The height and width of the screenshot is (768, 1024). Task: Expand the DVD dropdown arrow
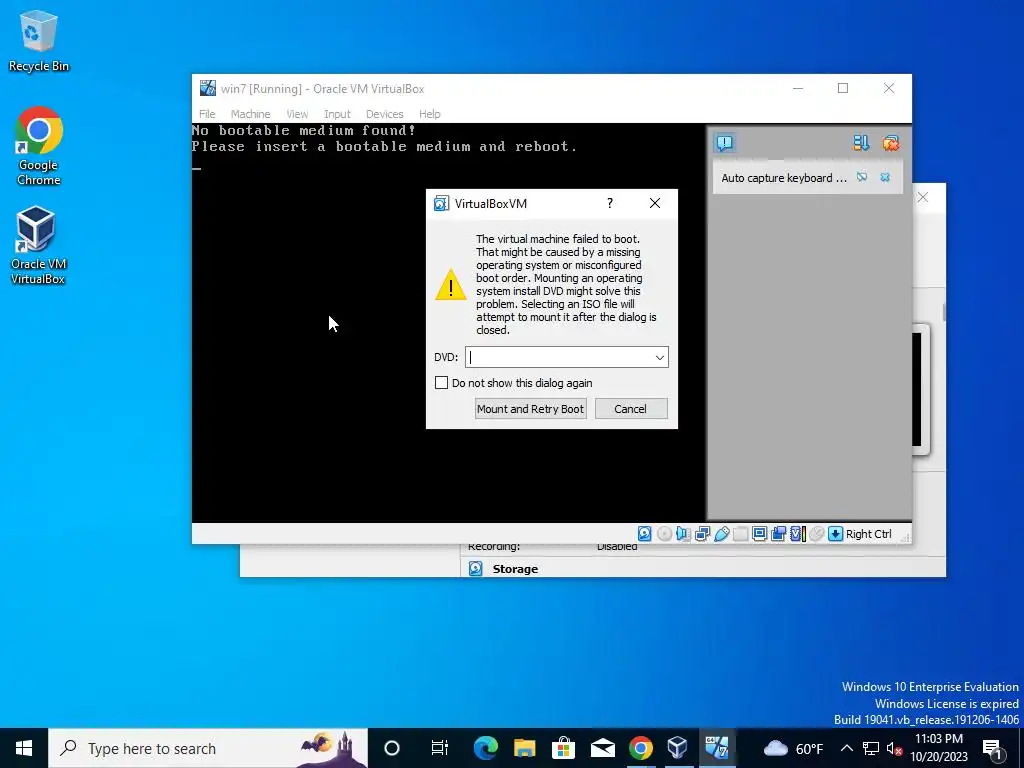pyautogui.click(x=660, y=357)
